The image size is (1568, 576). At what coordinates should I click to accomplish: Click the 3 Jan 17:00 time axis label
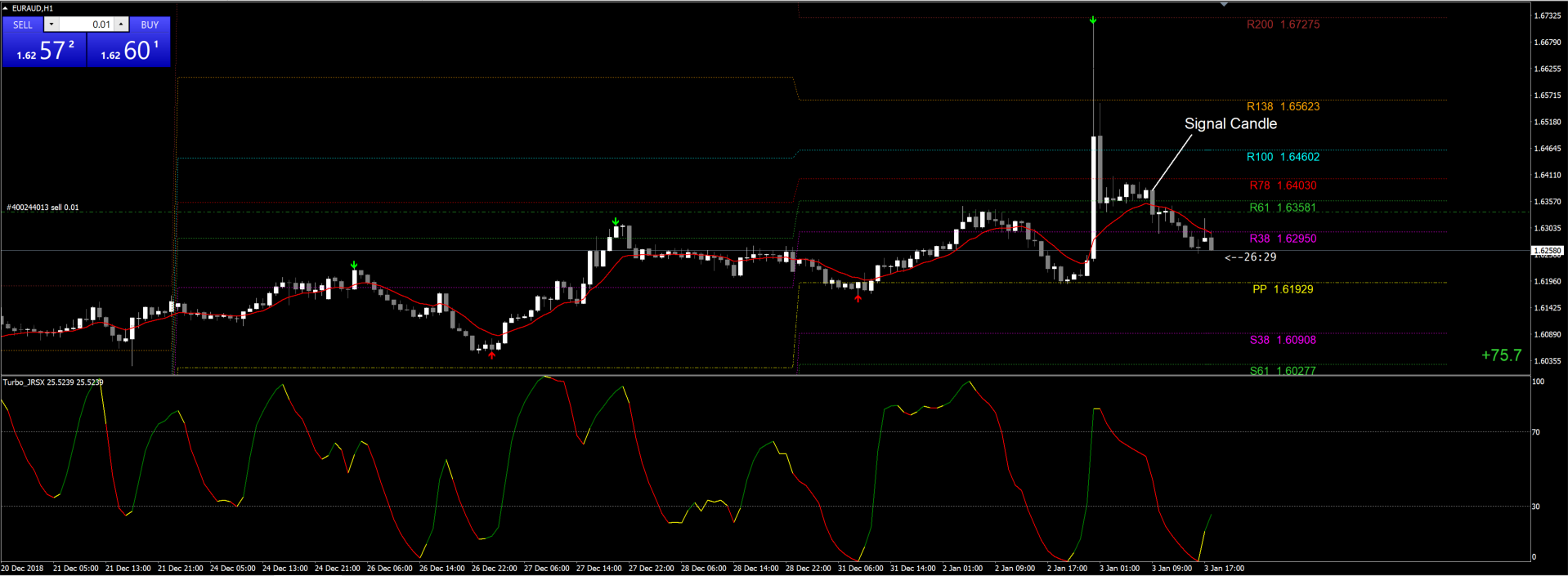tap(1224, 568)
